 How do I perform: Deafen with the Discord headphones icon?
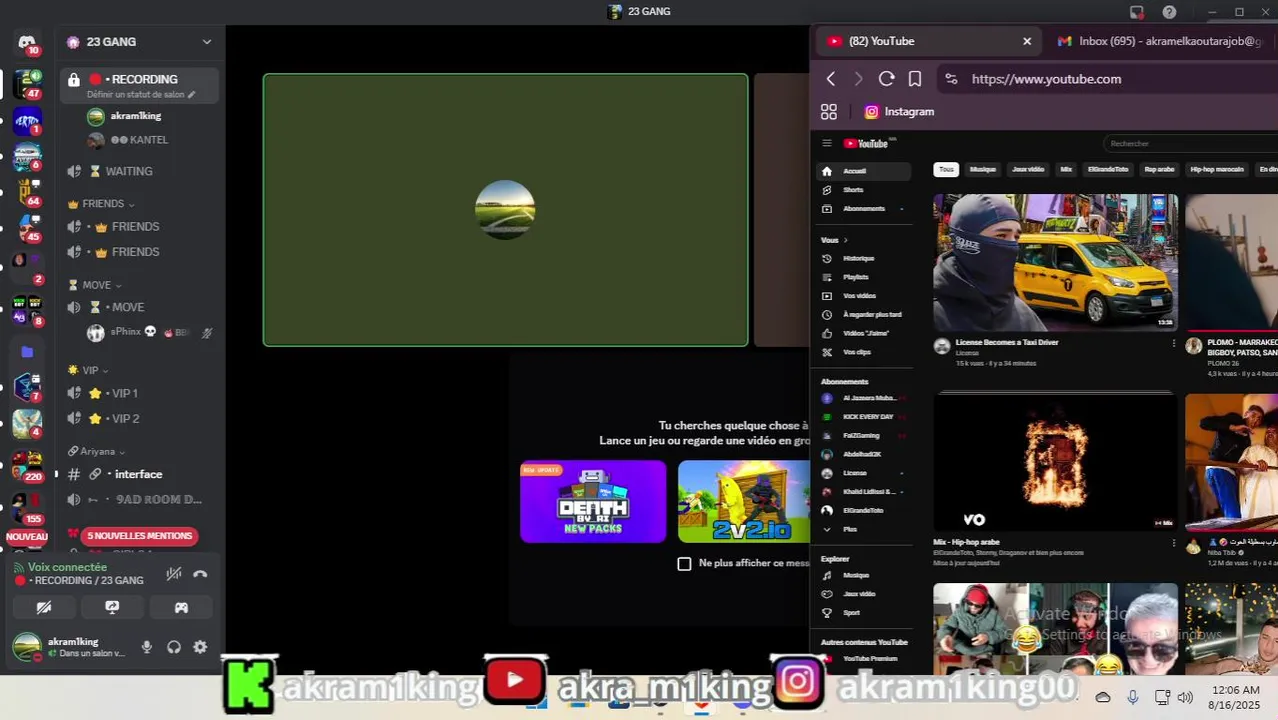pos(174,647)
